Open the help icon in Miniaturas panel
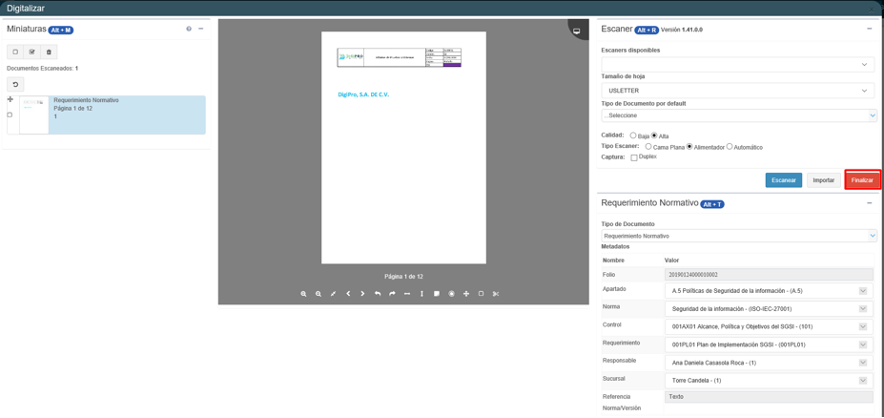The image size is (884, 418). (188, 29)
